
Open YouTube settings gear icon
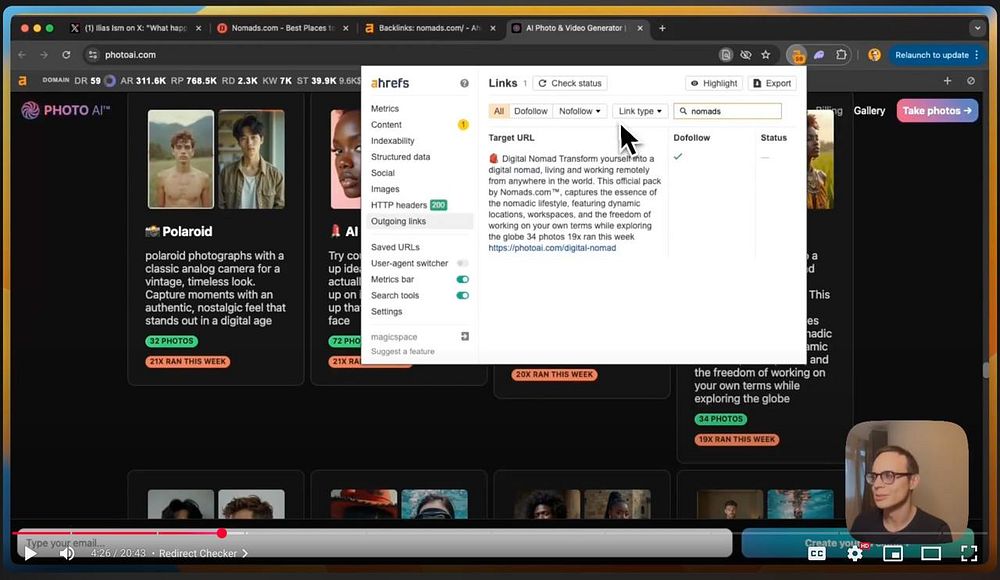(x=855, y=553)
